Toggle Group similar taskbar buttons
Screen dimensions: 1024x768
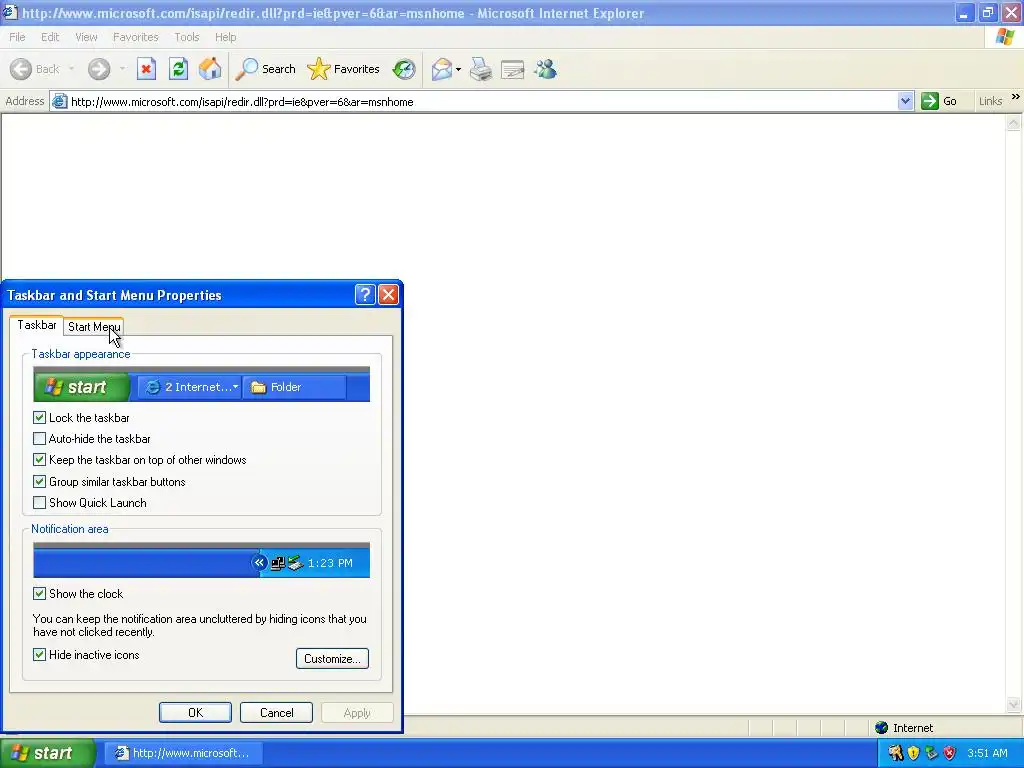tap(39, 482)
